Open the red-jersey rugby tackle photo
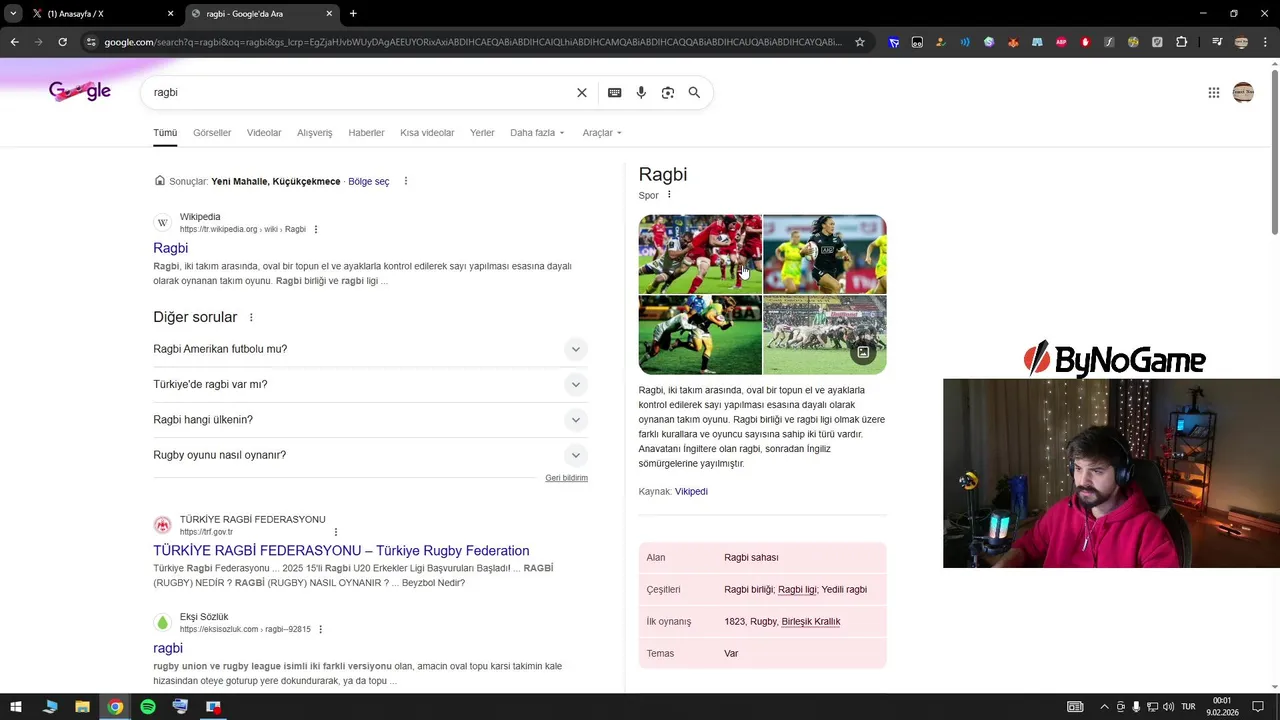Screen dimensions: 1280x720 pyautogui.click(x=700, y=254)
